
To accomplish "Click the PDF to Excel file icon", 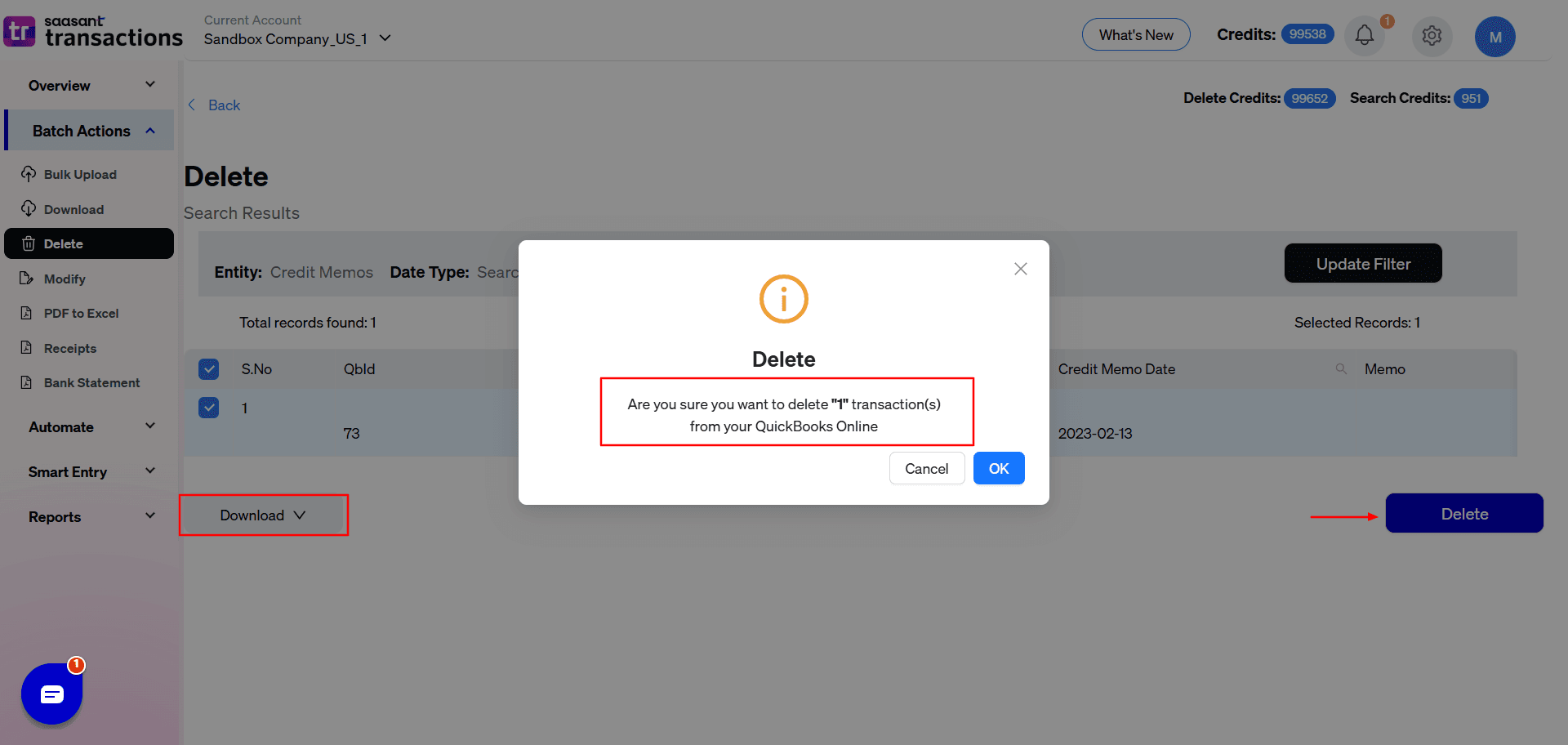I will click(x=27, y=313).
